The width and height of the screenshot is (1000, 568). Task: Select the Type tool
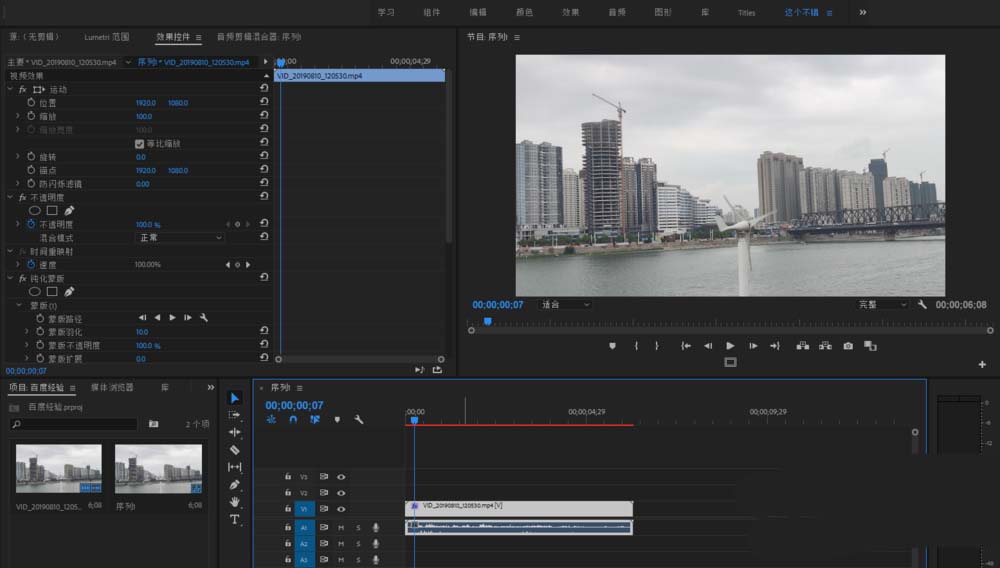click(x=235, y=520)
